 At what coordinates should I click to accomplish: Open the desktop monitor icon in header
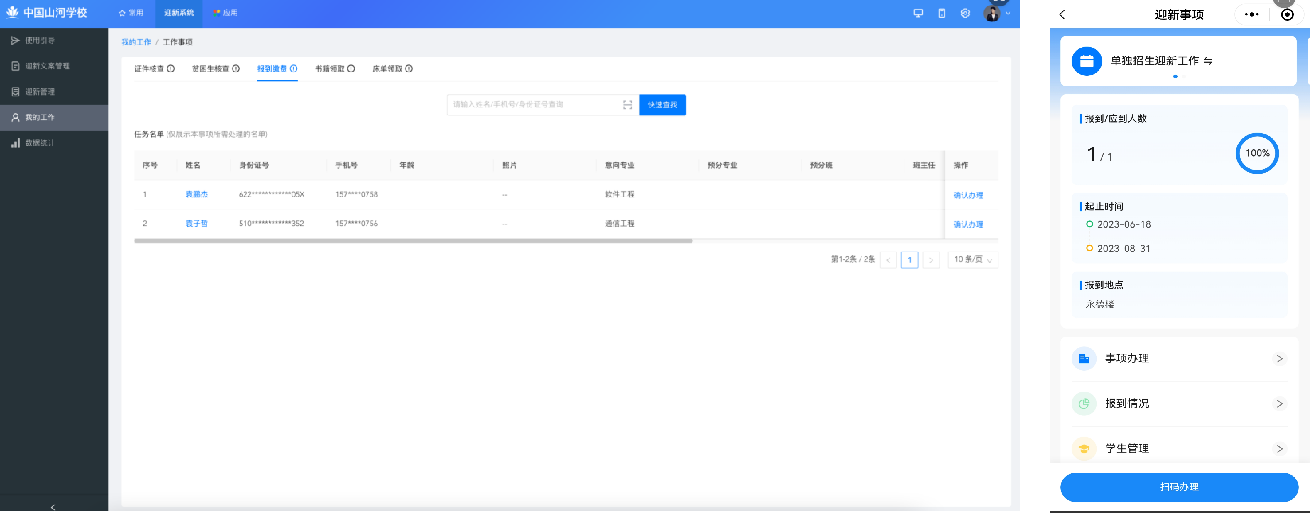[x=918, y=13]
